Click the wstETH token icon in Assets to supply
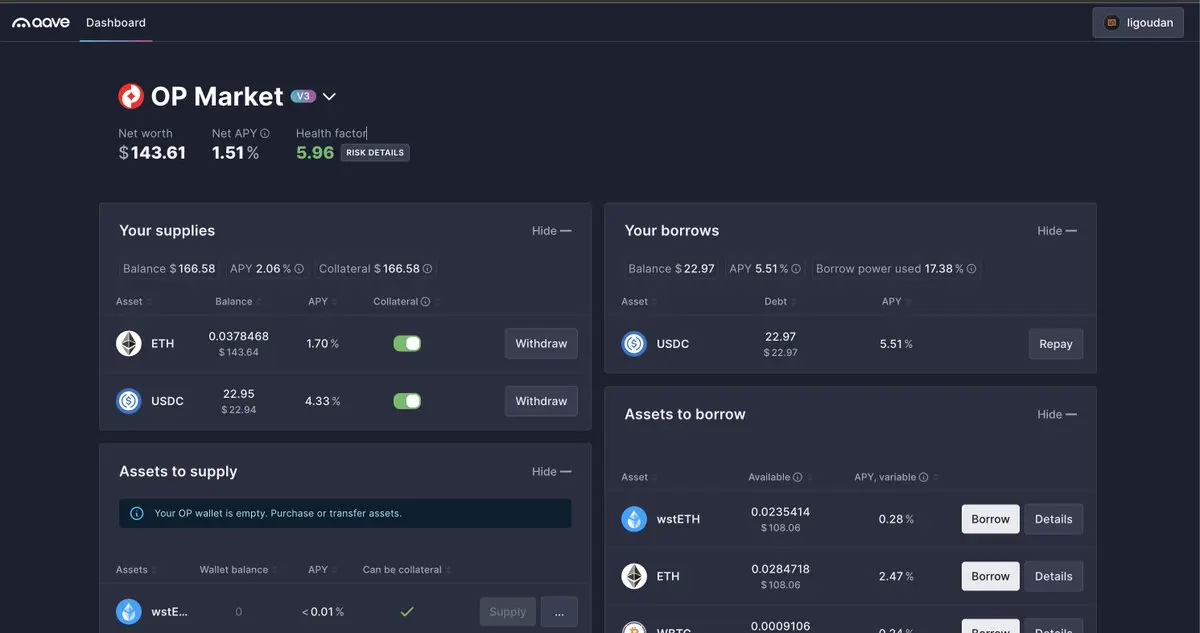This screenshot has height=633, width=1200. tap(129, 611)
